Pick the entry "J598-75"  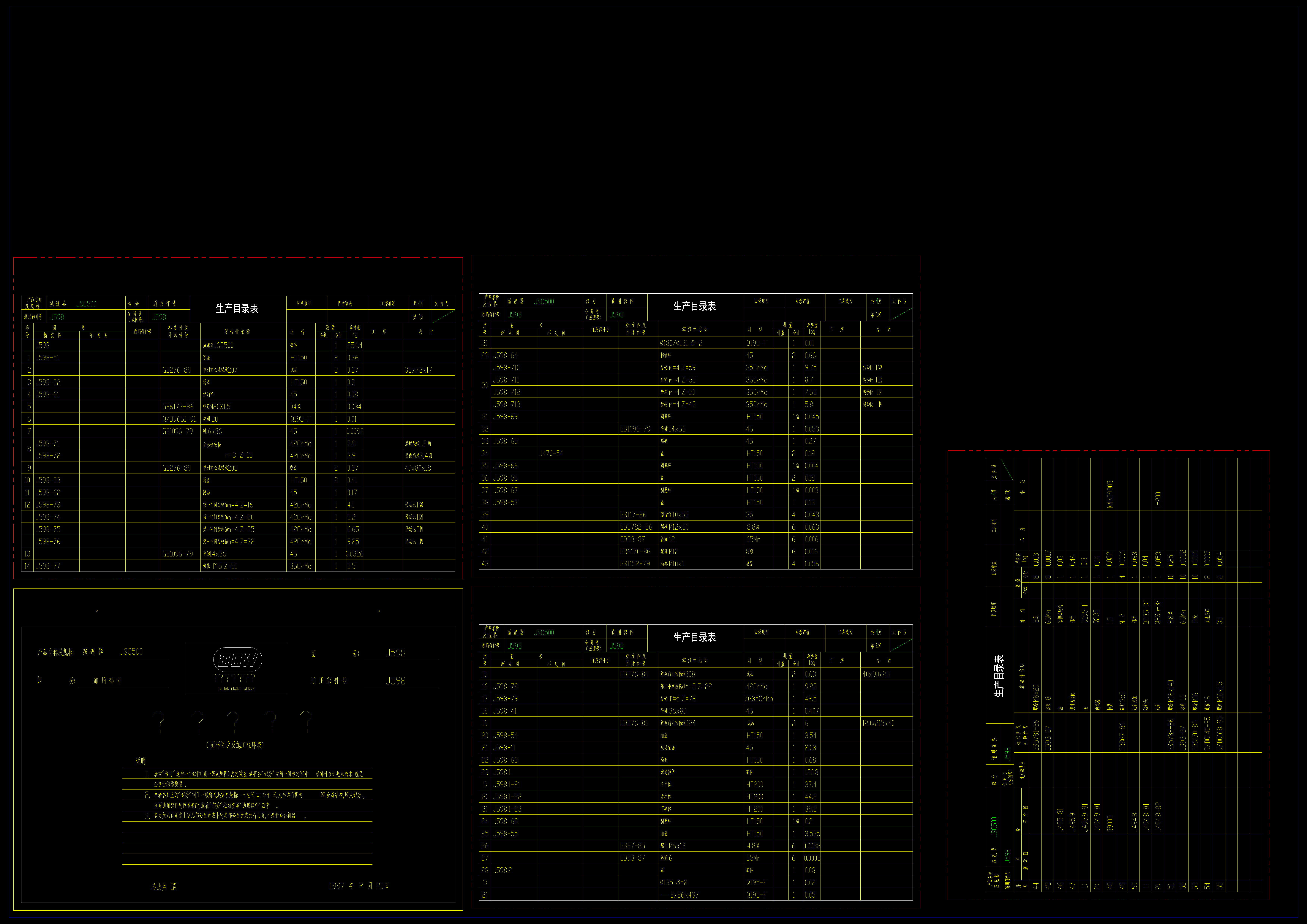coord(48,529)
